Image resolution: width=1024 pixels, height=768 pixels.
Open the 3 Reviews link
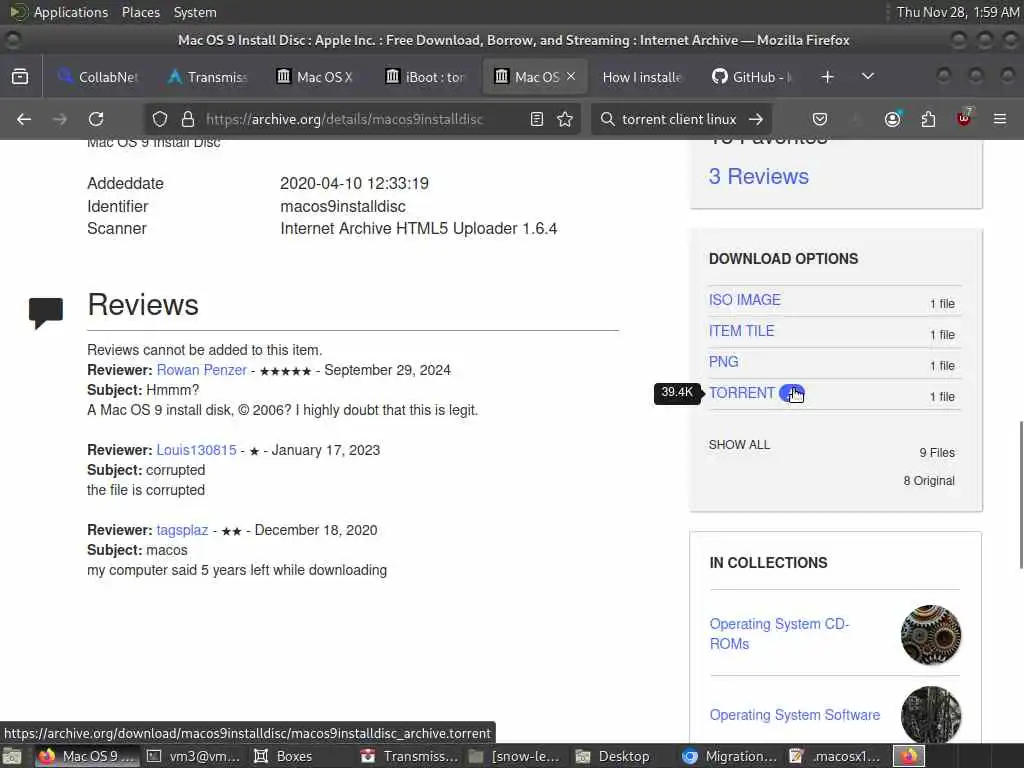(758, 176)
